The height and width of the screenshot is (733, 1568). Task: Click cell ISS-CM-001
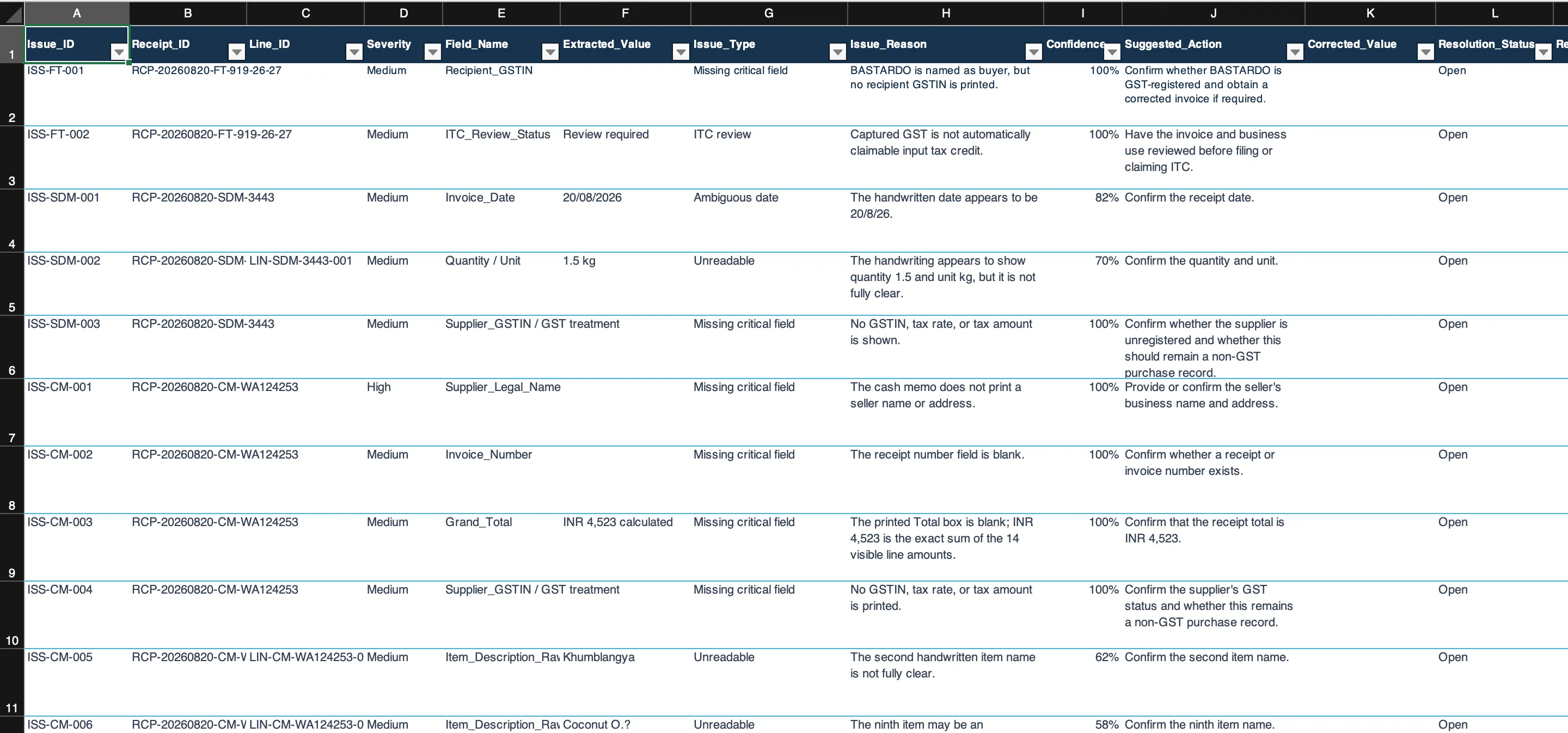(x=77, y=412)
